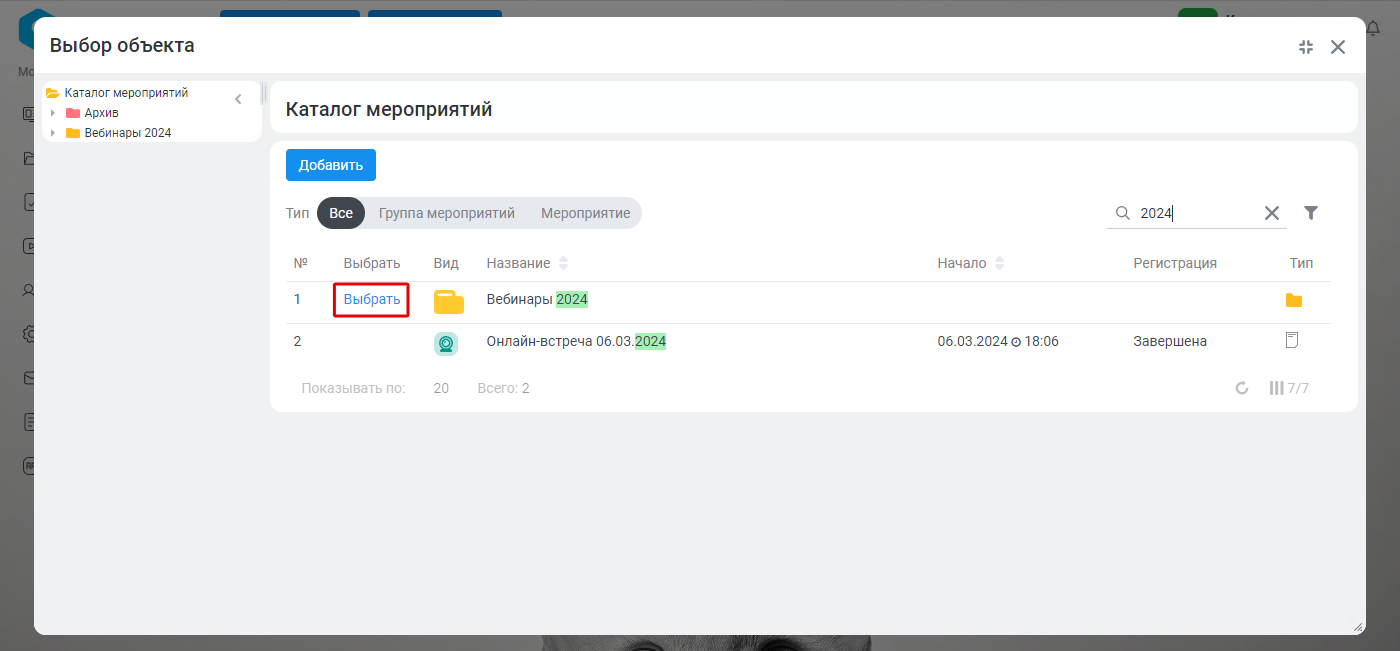Click the webcam icon of the online meeting
This screenshot has height=651, width=1400.
(x=446, y=343)
